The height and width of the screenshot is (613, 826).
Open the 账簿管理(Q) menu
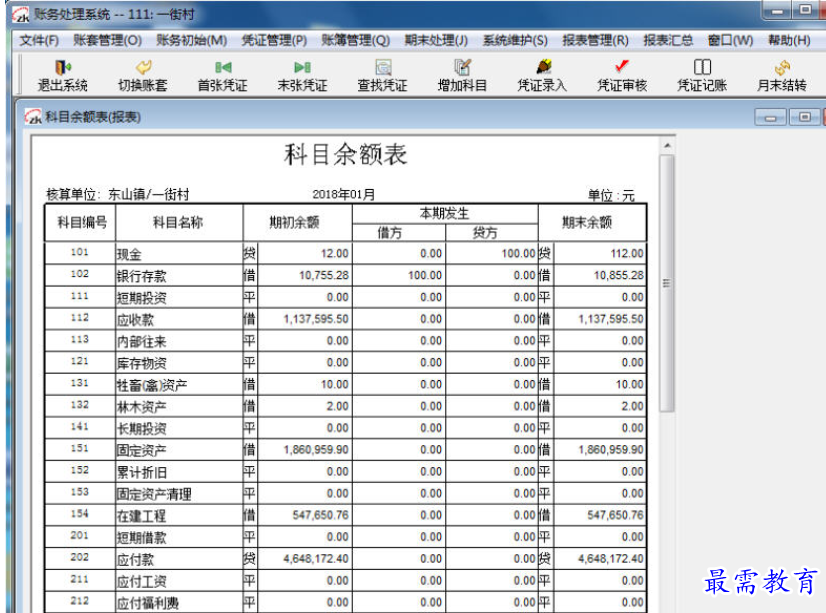click(x=356, y=41)
